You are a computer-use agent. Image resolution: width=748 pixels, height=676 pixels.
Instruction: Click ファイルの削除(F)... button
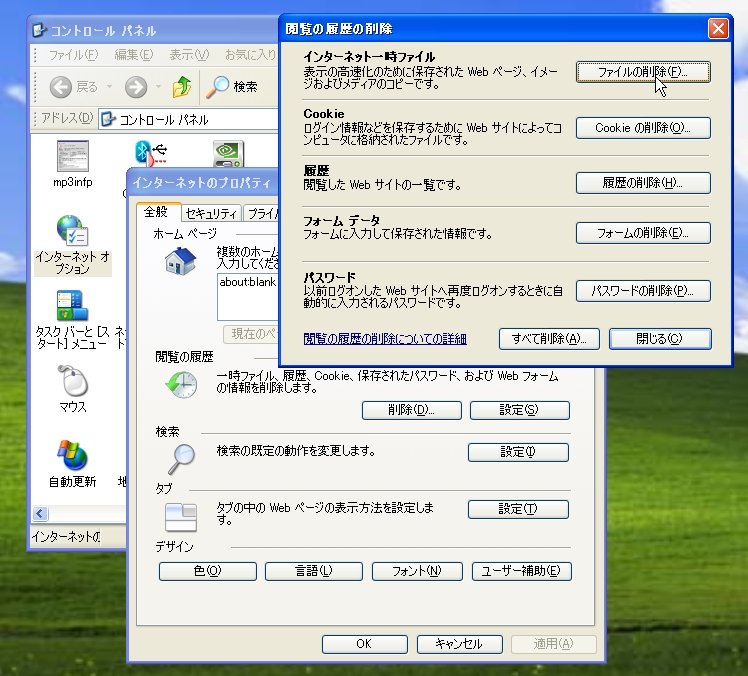(643, 72)
